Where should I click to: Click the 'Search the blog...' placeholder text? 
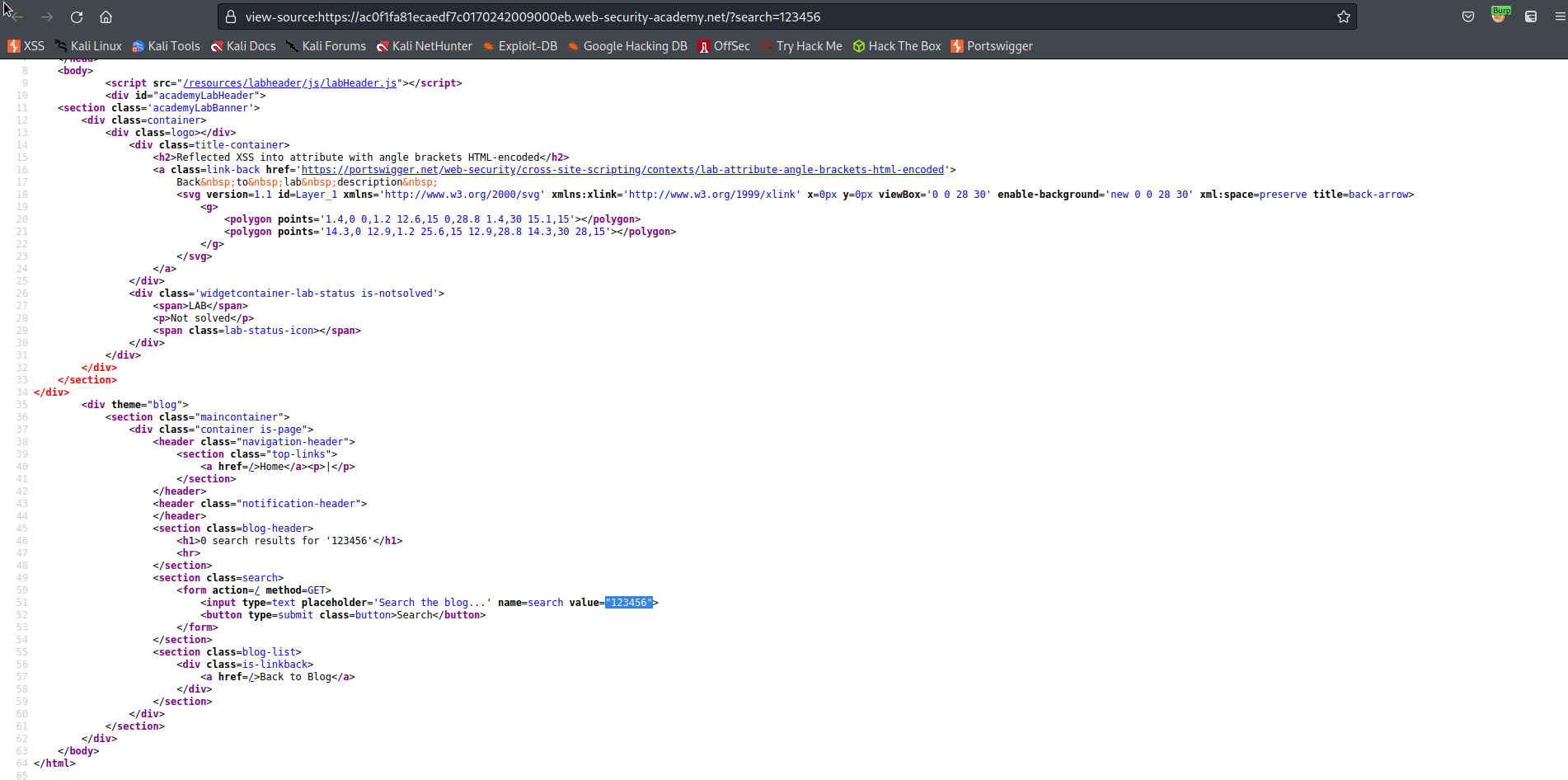433,603
